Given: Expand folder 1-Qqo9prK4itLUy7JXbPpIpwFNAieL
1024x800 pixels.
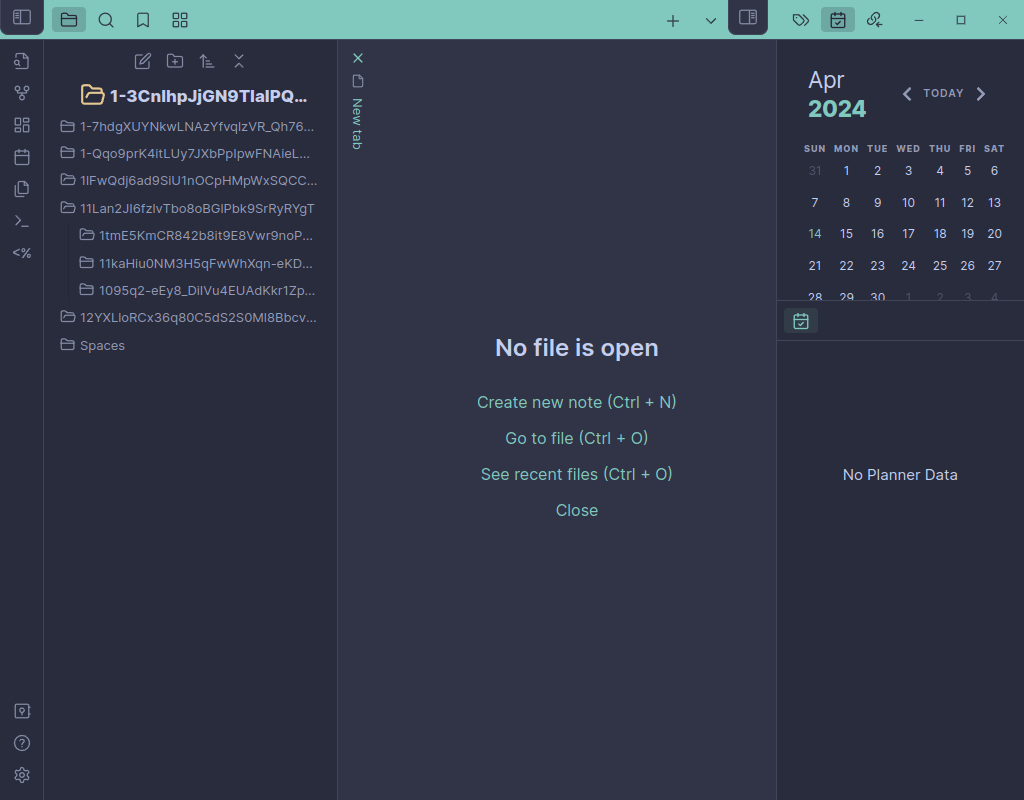Looking at the screenshot, I should 187,153.
